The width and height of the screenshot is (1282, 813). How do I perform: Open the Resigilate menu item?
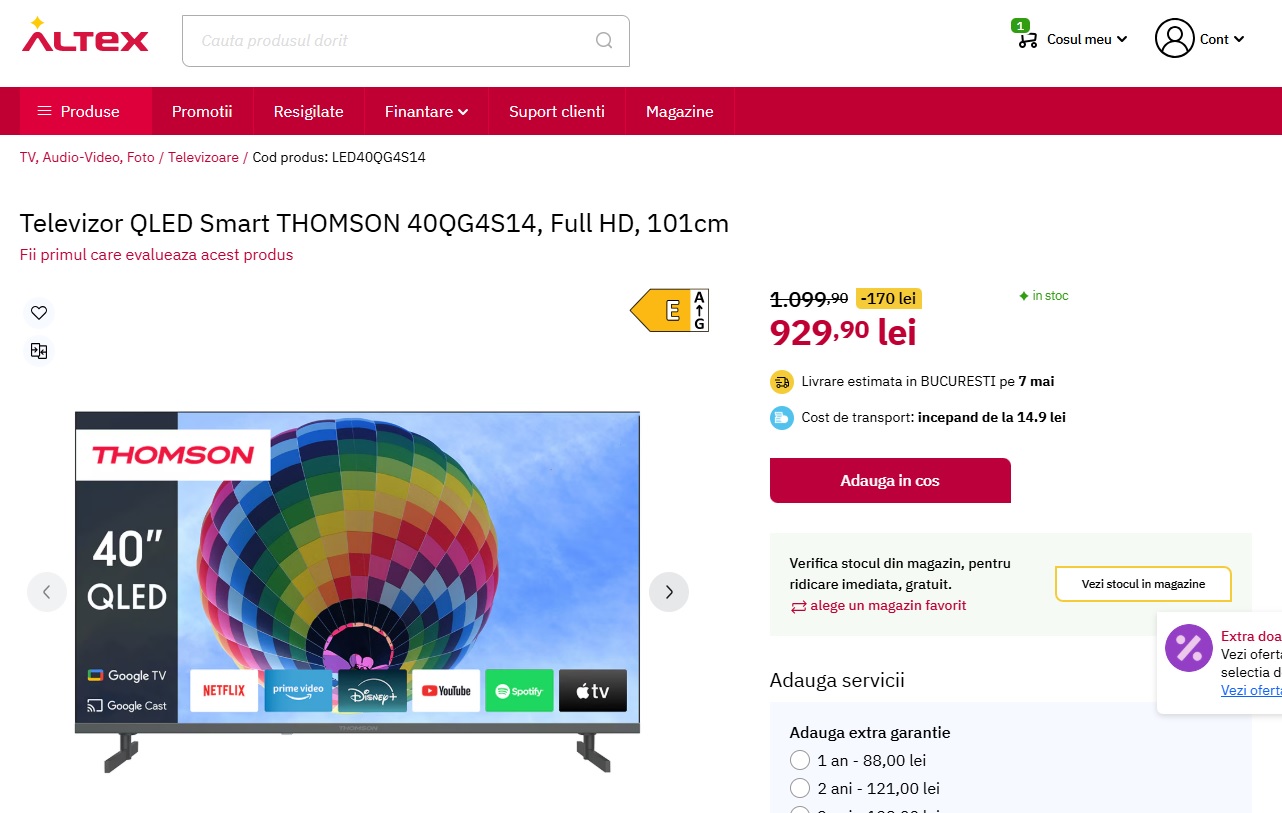(x=309, y=111)
